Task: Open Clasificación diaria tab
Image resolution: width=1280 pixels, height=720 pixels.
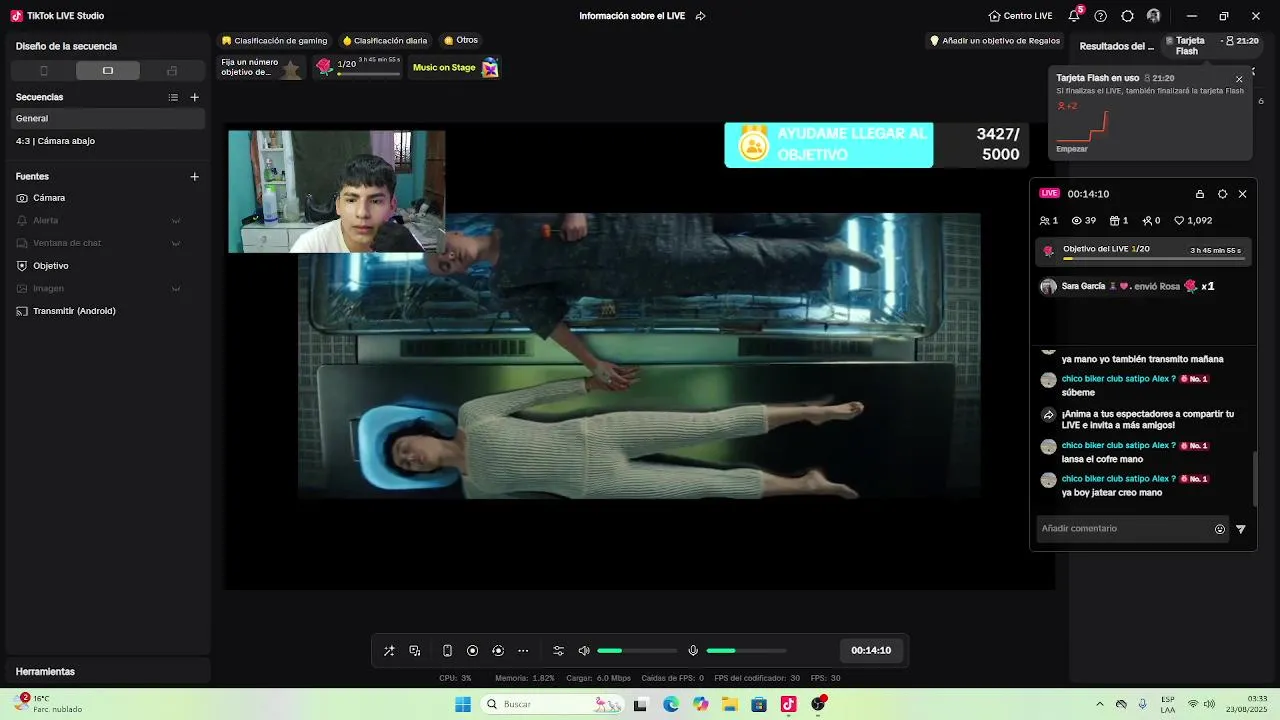Action: pos(385,41)
